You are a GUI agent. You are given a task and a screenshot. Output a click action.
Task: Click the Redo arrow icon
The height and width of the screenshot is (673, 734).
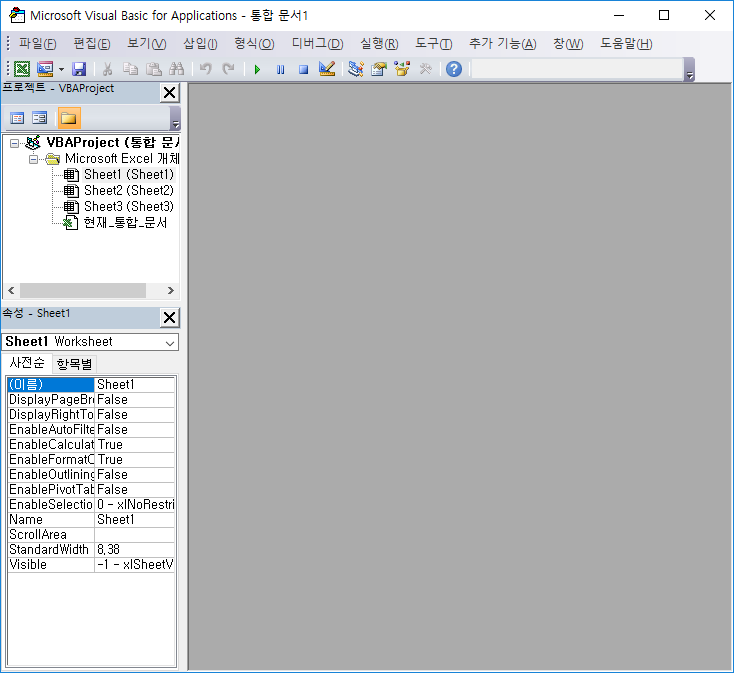228,69
